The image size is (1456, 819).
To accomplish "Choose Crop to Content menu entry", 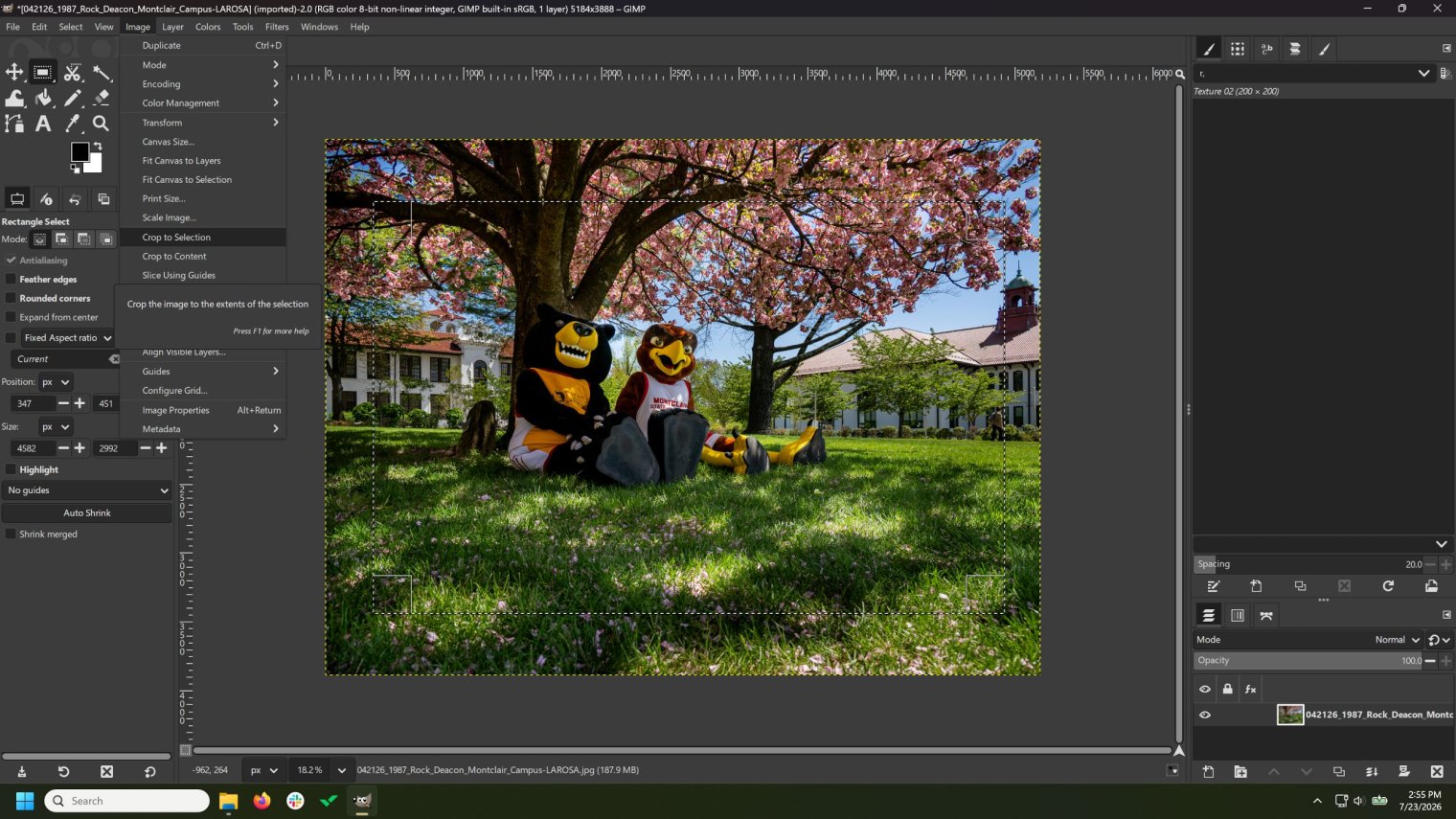I will coord(203,257).
